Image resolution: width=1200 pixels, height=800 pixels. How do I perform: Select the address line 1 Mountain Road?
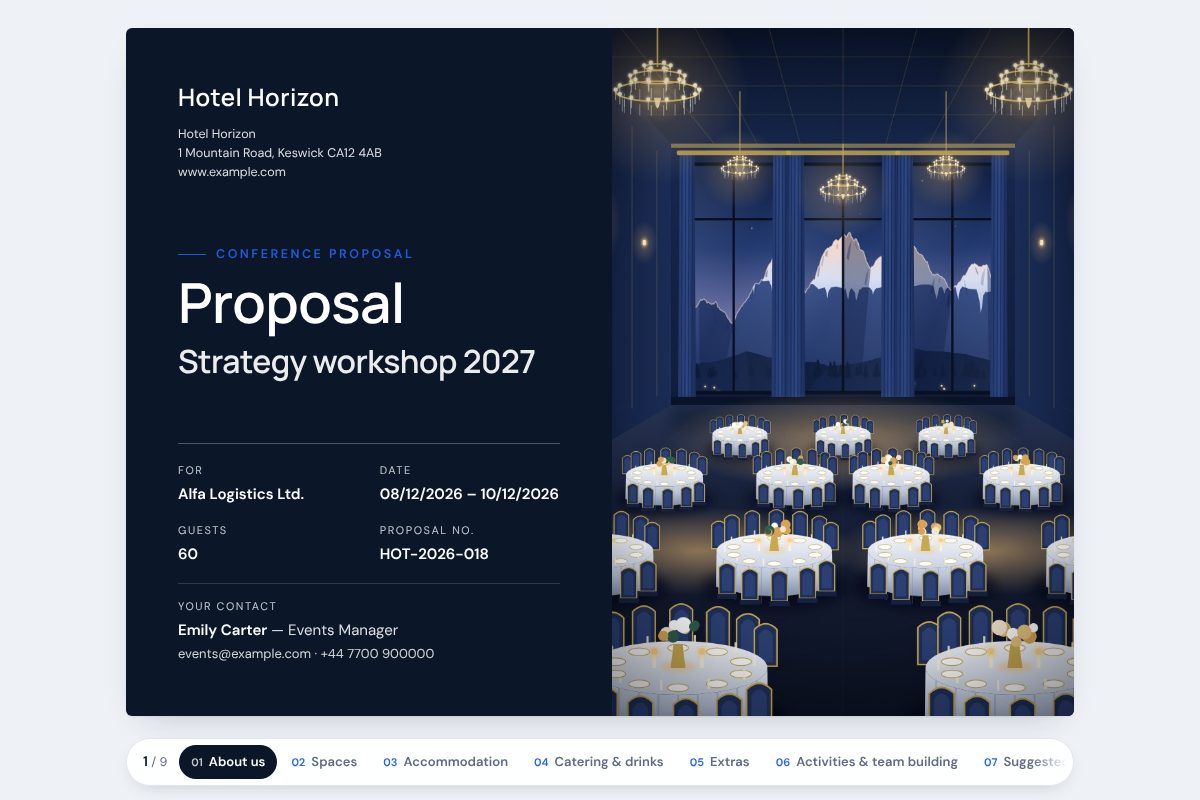coord(280,153)
